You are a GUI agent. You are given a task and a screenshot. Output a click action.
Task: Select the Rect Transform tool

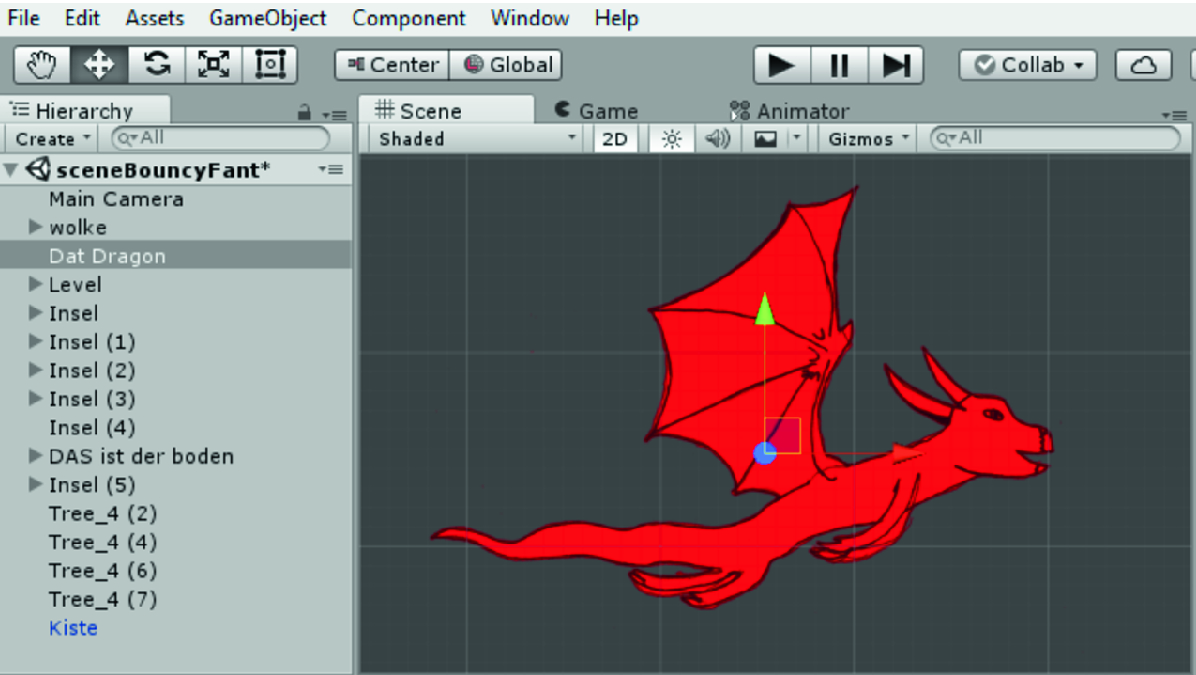coord(270,65)
